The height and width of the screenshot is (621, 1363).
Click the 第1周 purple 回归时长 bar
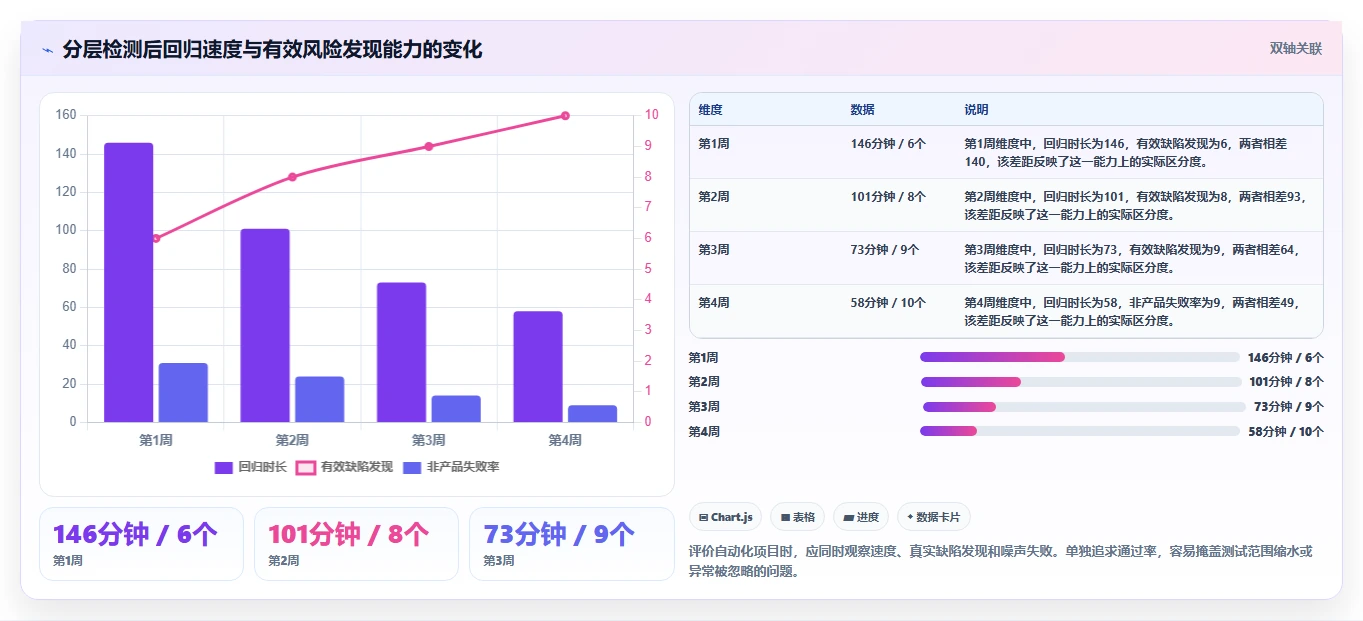(x=129, y=282)
